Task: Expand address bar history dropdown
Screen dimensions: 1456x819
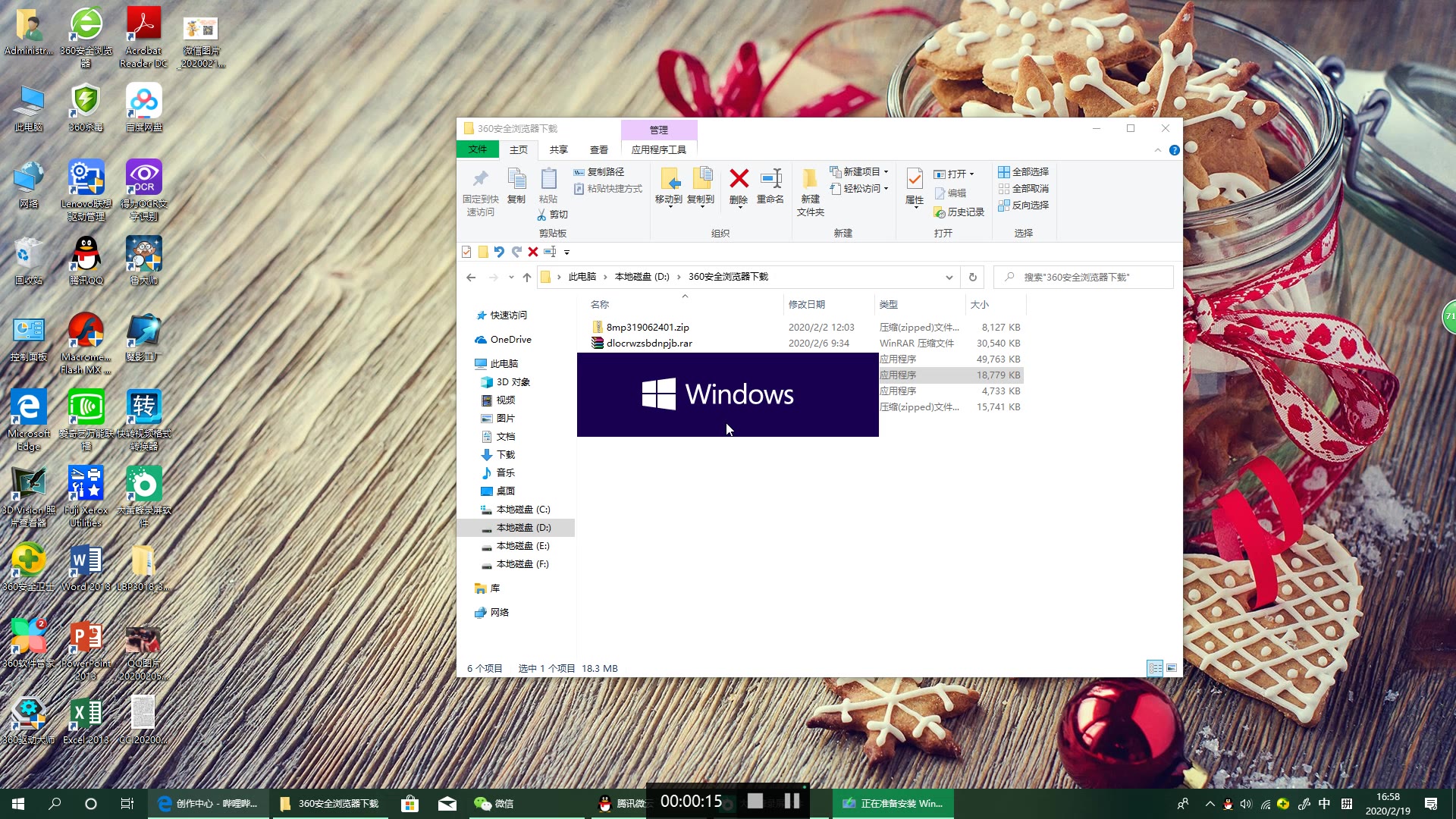Action: point(949,278)
